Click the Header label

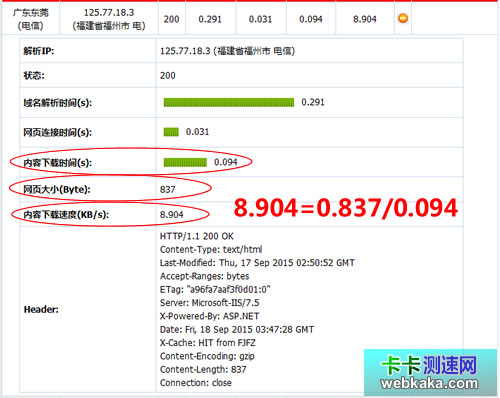coord(41,309)
